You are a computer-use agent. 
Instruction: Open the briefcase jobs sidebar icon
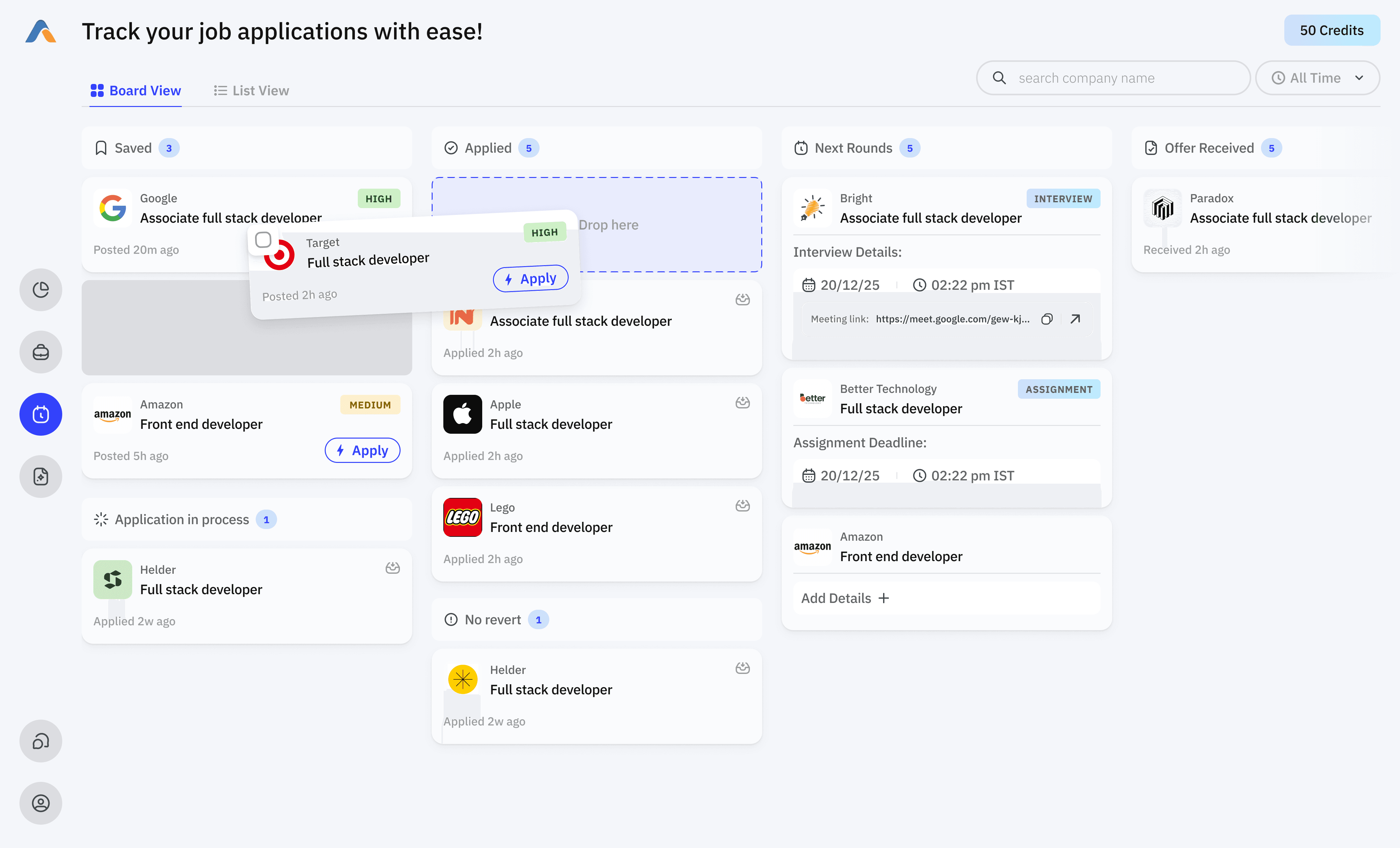[40, 352]
